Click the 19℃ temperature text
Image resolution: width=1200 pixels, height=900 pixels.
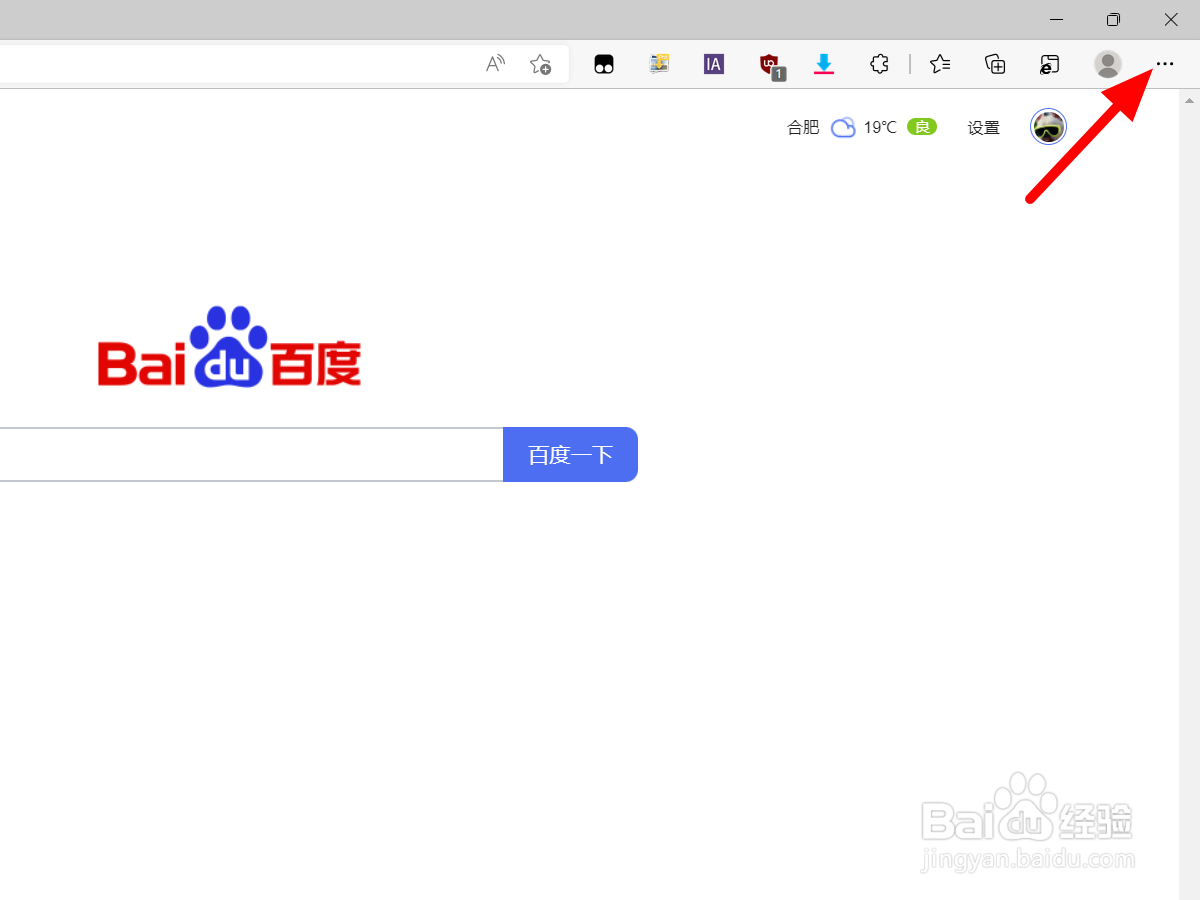coord(880,127)
